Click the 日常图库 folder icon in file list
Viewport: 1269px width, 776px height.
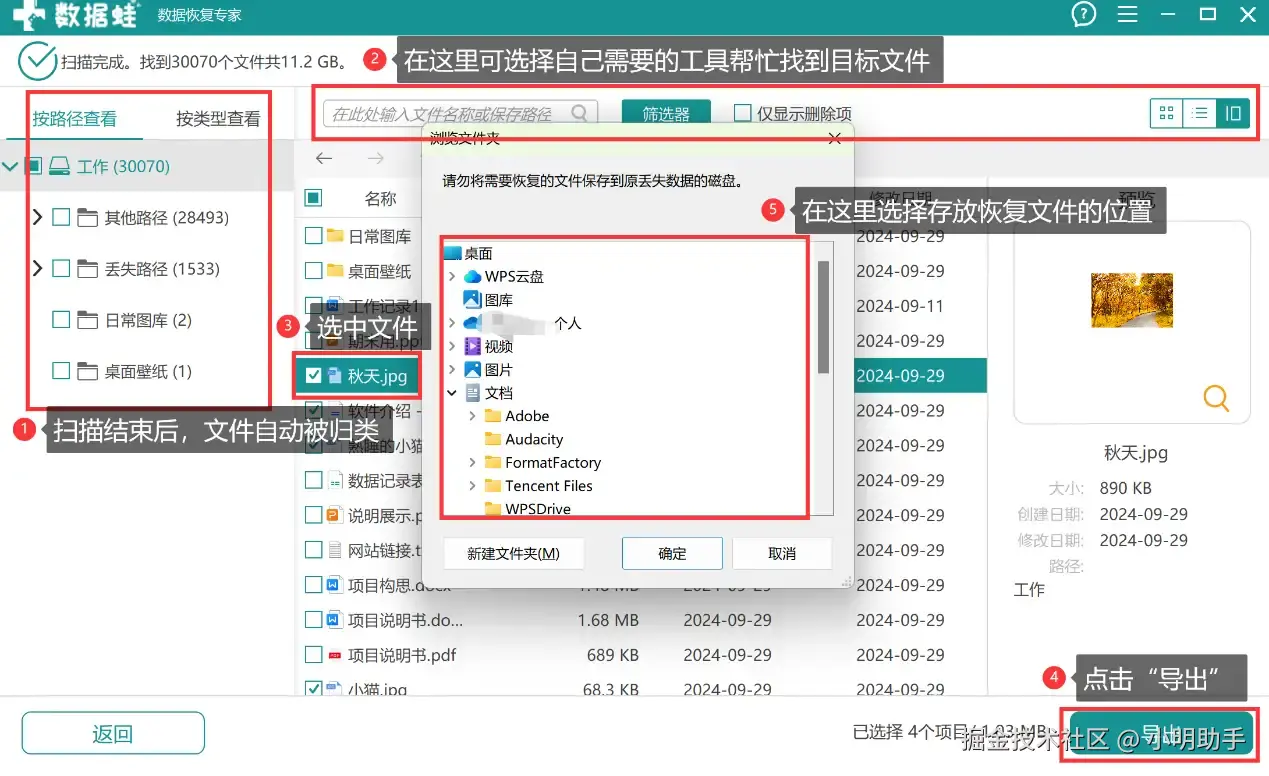336,236
